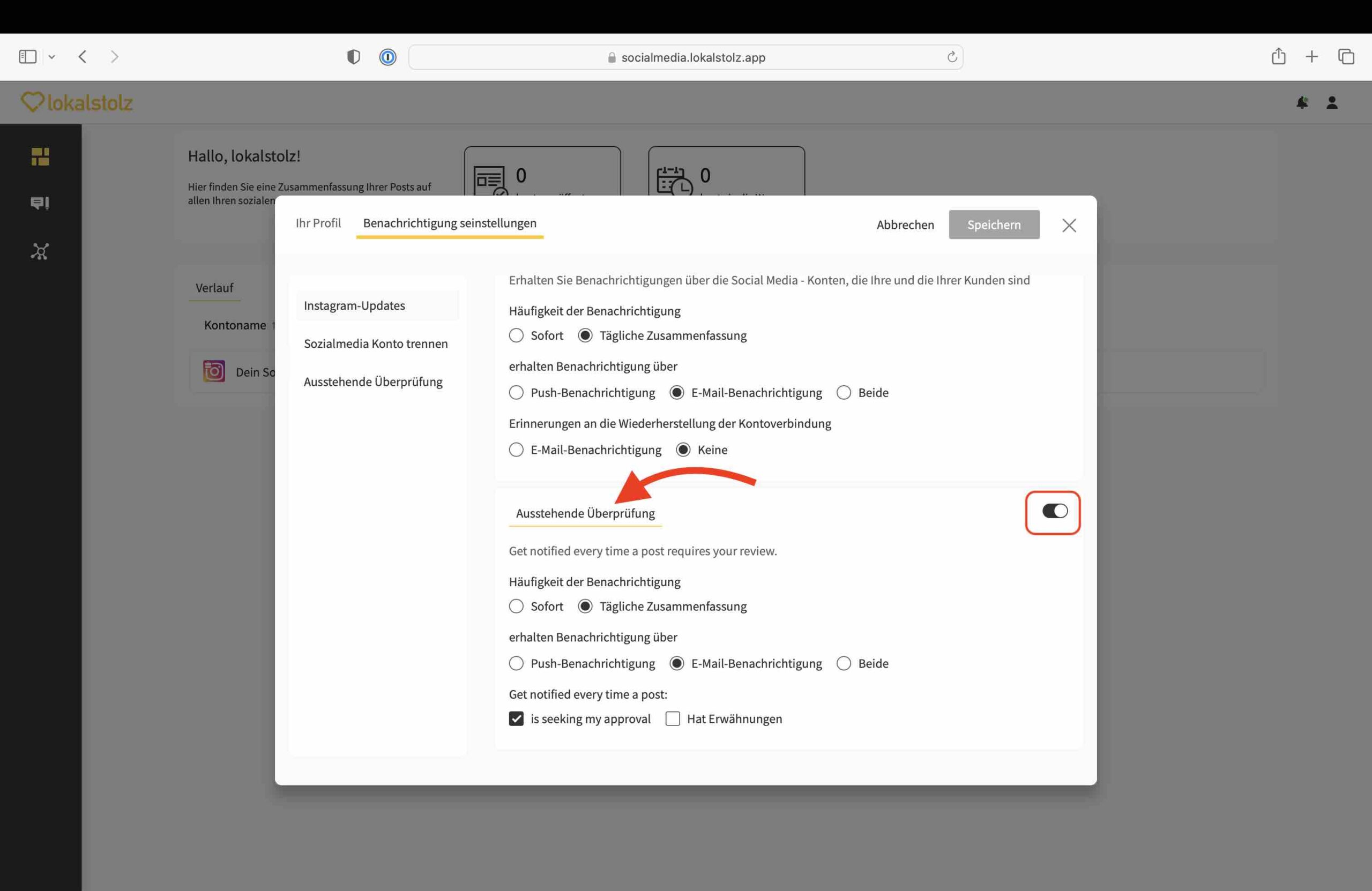Click Abbrechen to cancel changes

[x=905, y=225]
